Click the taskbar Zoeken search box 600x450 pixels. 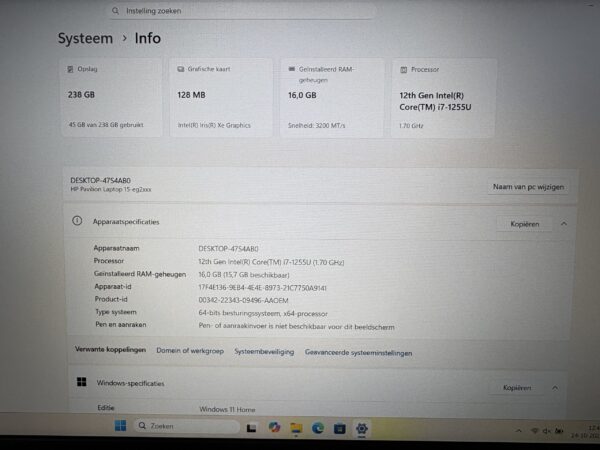[187, 426]
